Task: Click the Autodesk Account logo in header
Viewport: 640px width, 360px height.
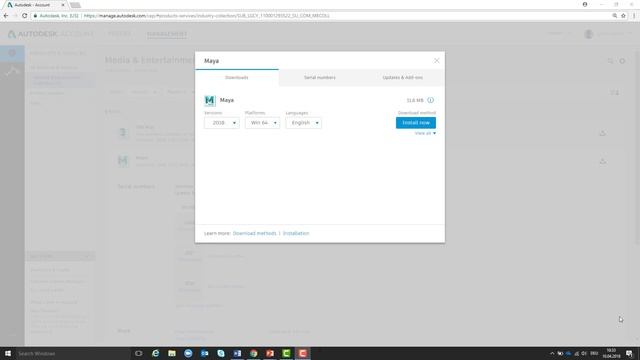Action: (x=51, y=34)
